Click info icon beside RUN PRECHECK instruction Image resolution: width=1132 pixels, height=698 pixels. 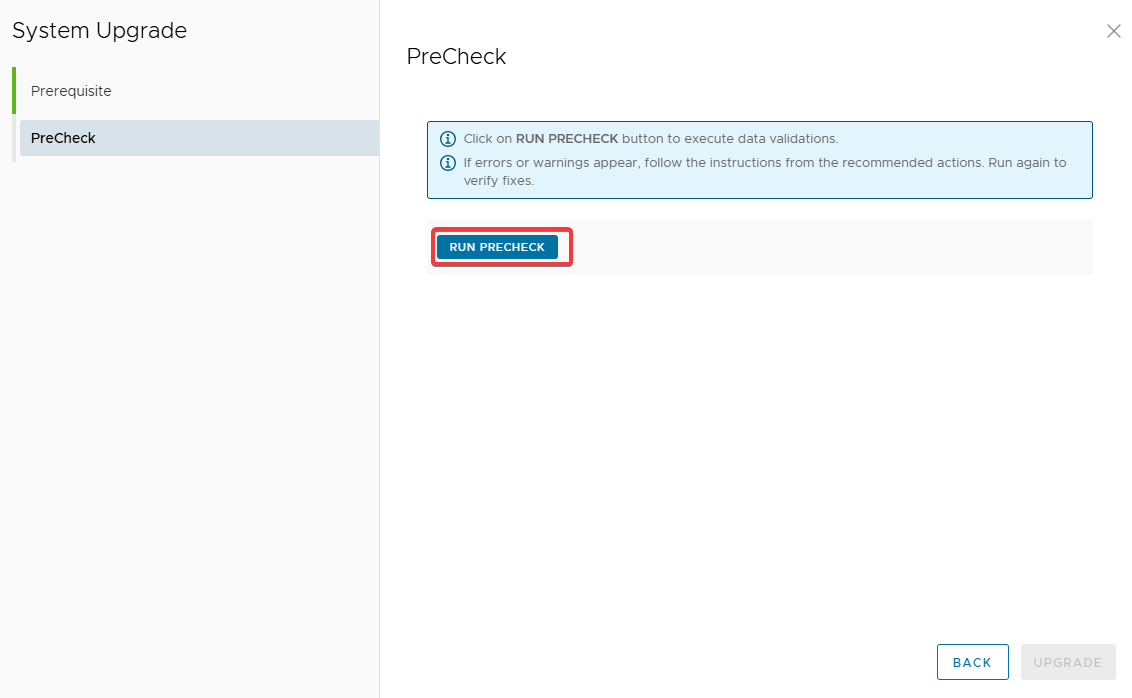(x=448, y=139)
